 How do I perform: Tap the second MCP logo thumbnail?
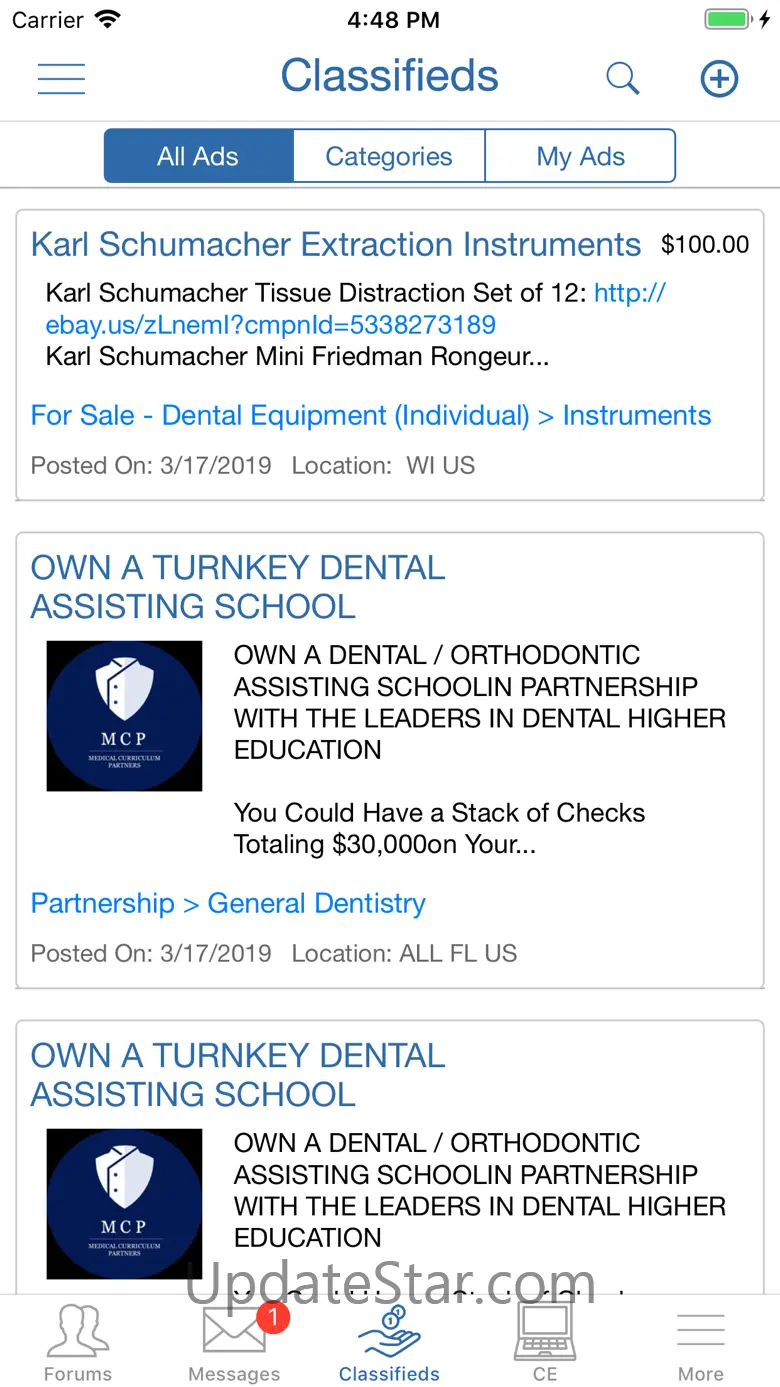click(124, 1204)
